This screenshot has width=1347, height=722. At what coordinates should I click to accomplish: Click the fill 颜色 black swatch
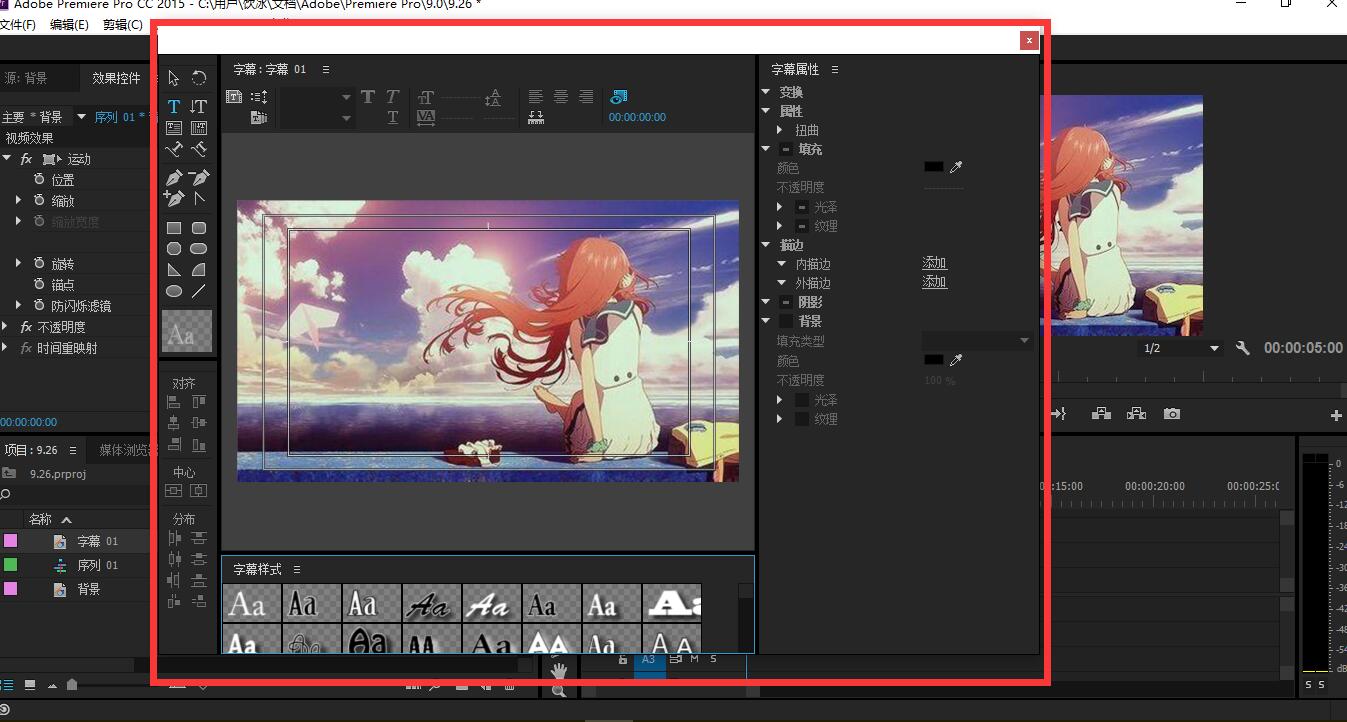(x=934, y=167)
